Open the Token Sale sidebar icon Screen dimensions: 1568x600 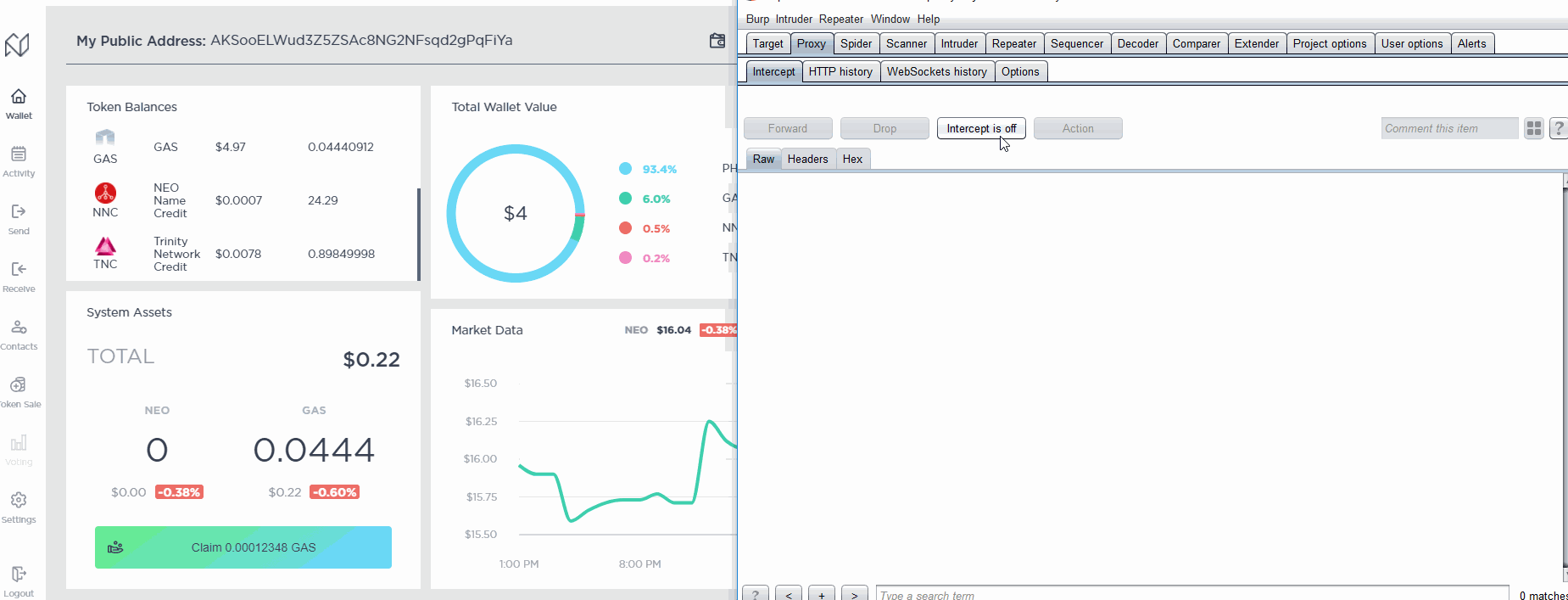click(x=19, y=384)
